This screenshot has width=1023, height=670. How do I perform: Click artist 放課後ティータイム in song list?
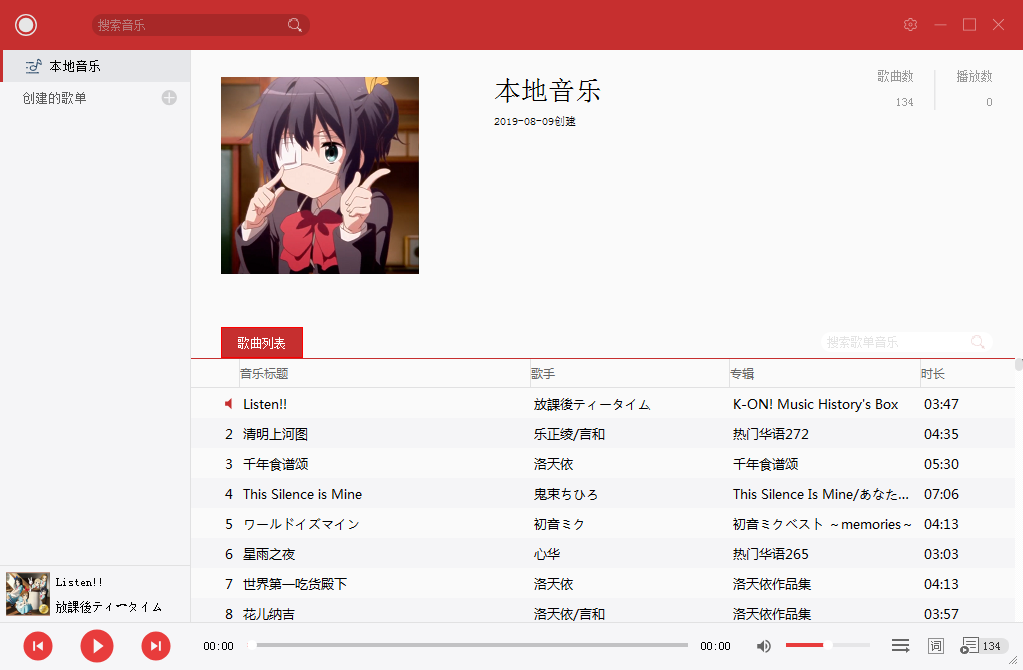(x=592, y=404)
